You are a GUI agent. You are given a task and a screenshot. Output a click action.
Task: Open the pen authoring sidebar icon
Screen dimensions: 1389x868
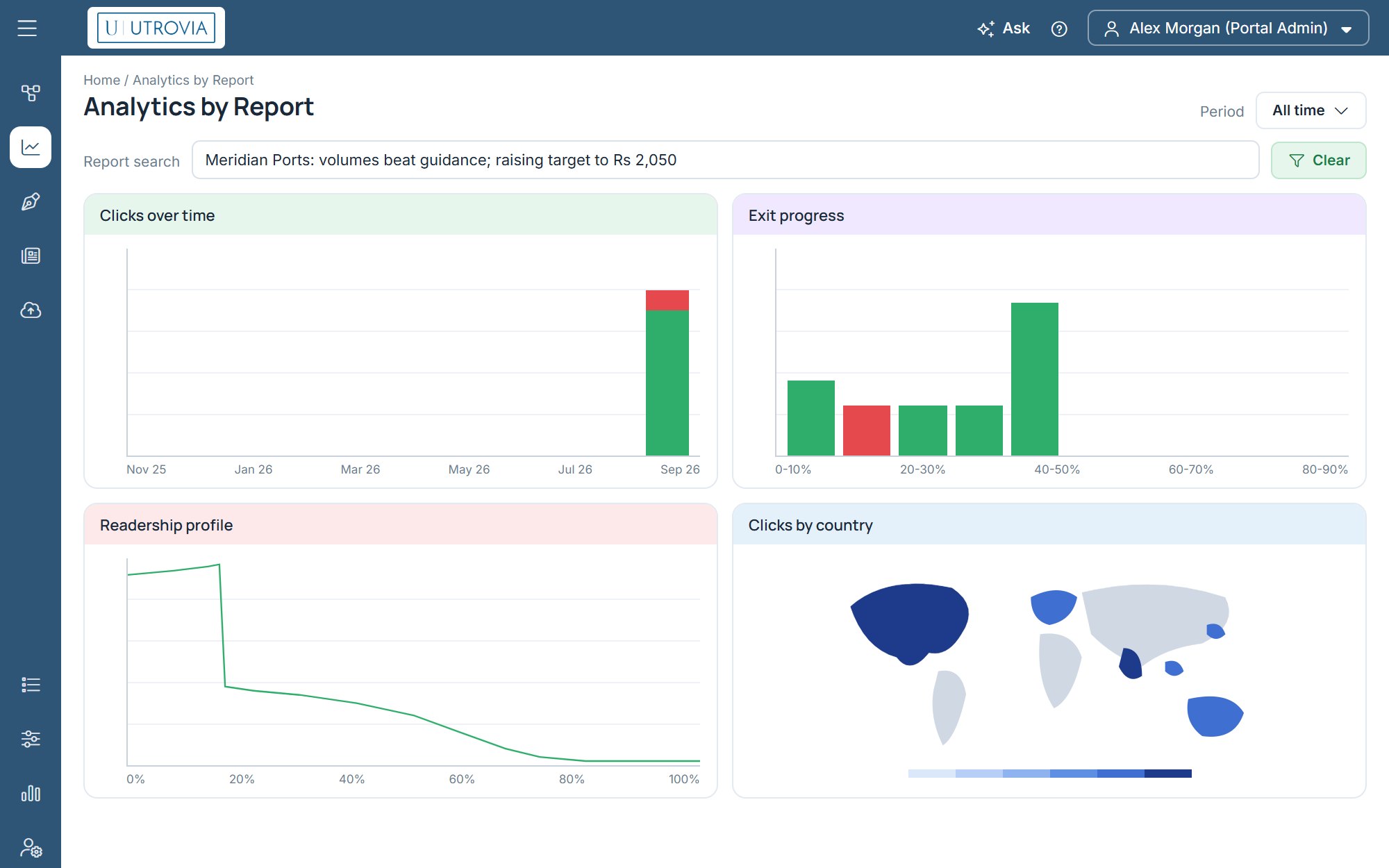coord(31,201)
